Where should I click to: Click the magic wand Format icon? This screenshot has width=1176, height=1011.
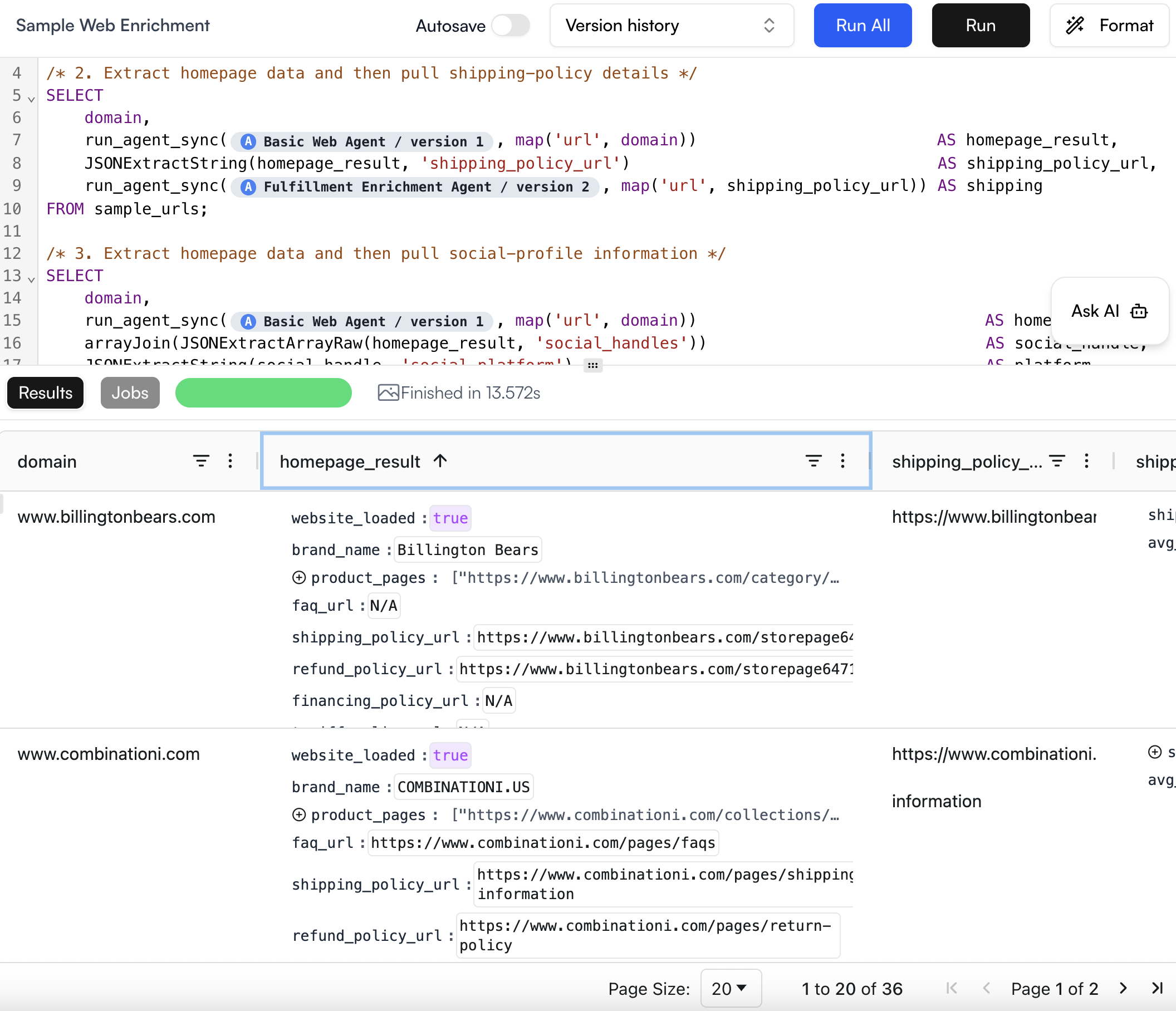[x=1075, y=26]
